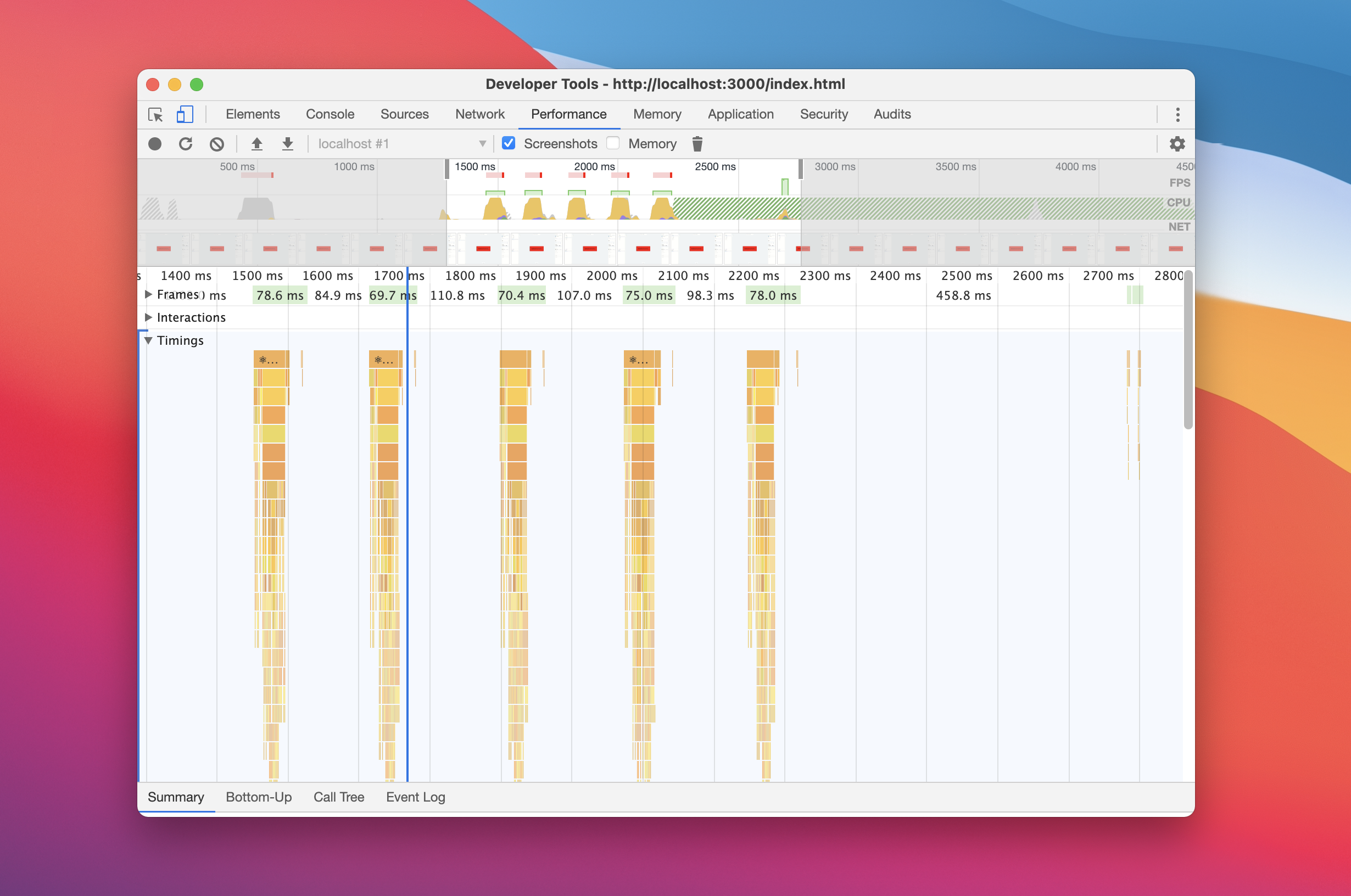Switch to the Bottom-Up tab
Screen dimensions: 1351x896
pos(259,797)
